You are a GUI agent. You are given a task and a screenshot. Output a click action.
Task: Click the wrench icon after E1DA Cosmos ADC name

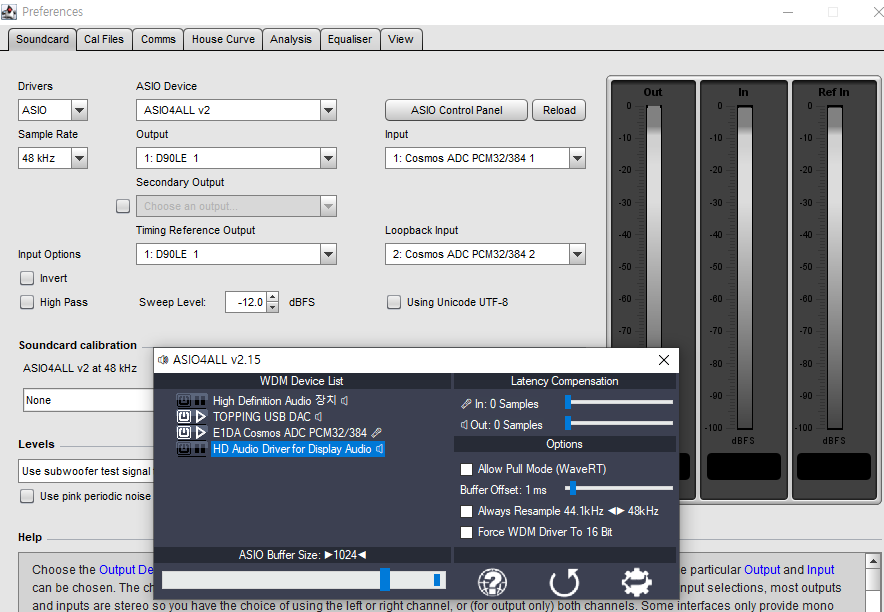[x=376, y=433]
